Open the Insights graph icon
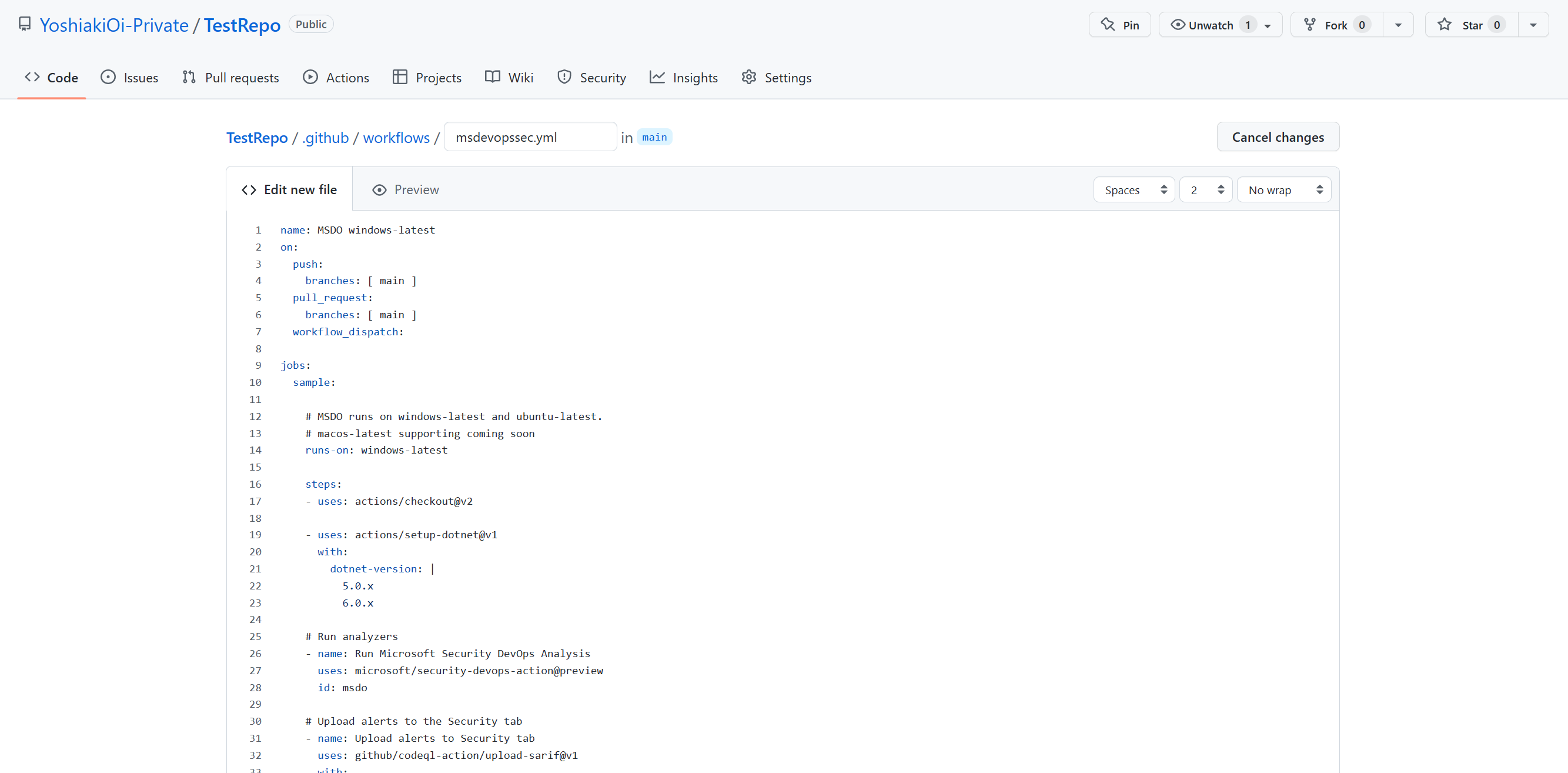 tap(657, 78)
